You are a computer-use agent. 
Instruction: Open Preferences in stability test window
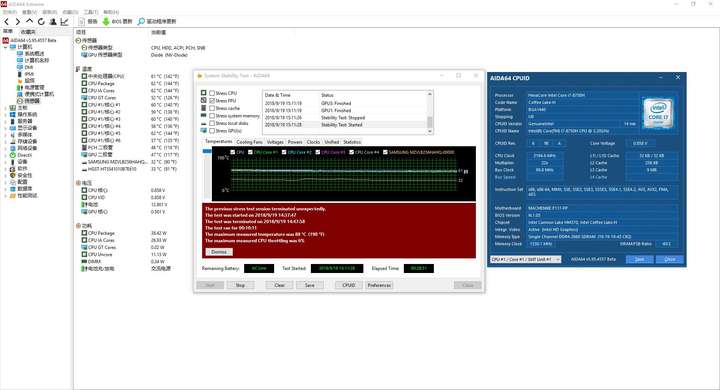point(379,285)
